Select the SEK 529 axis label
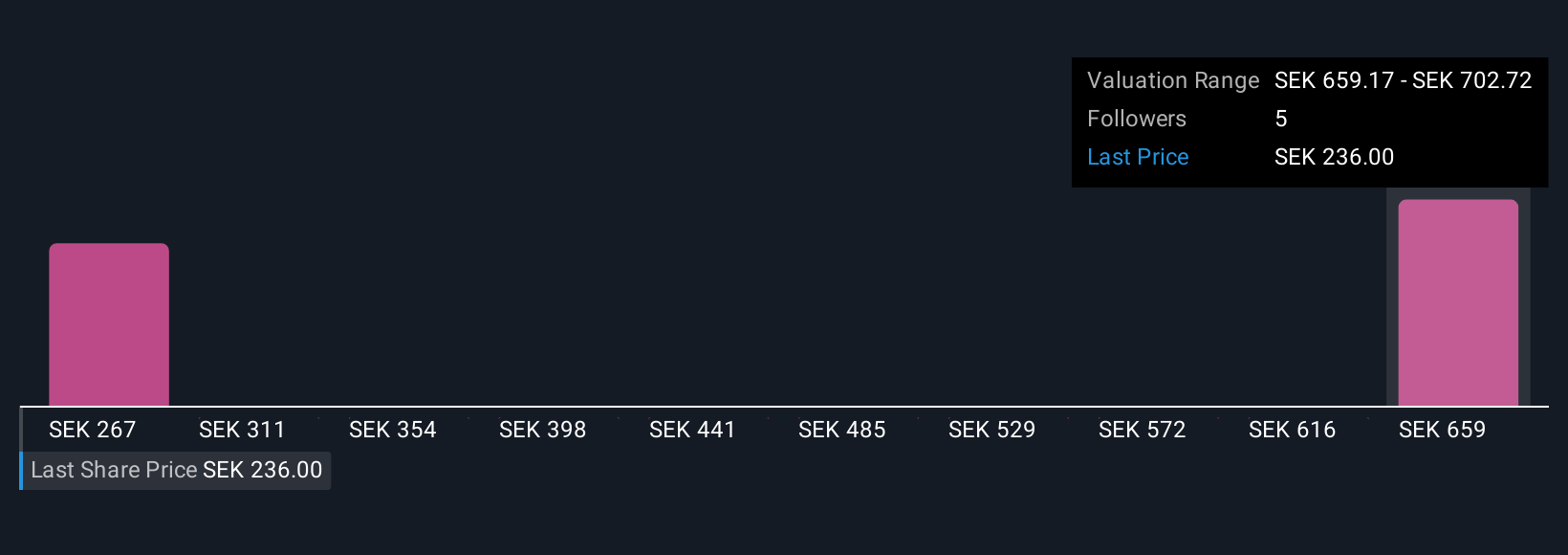The width and height of the screenshot is (1568, 555). [992, 430]
